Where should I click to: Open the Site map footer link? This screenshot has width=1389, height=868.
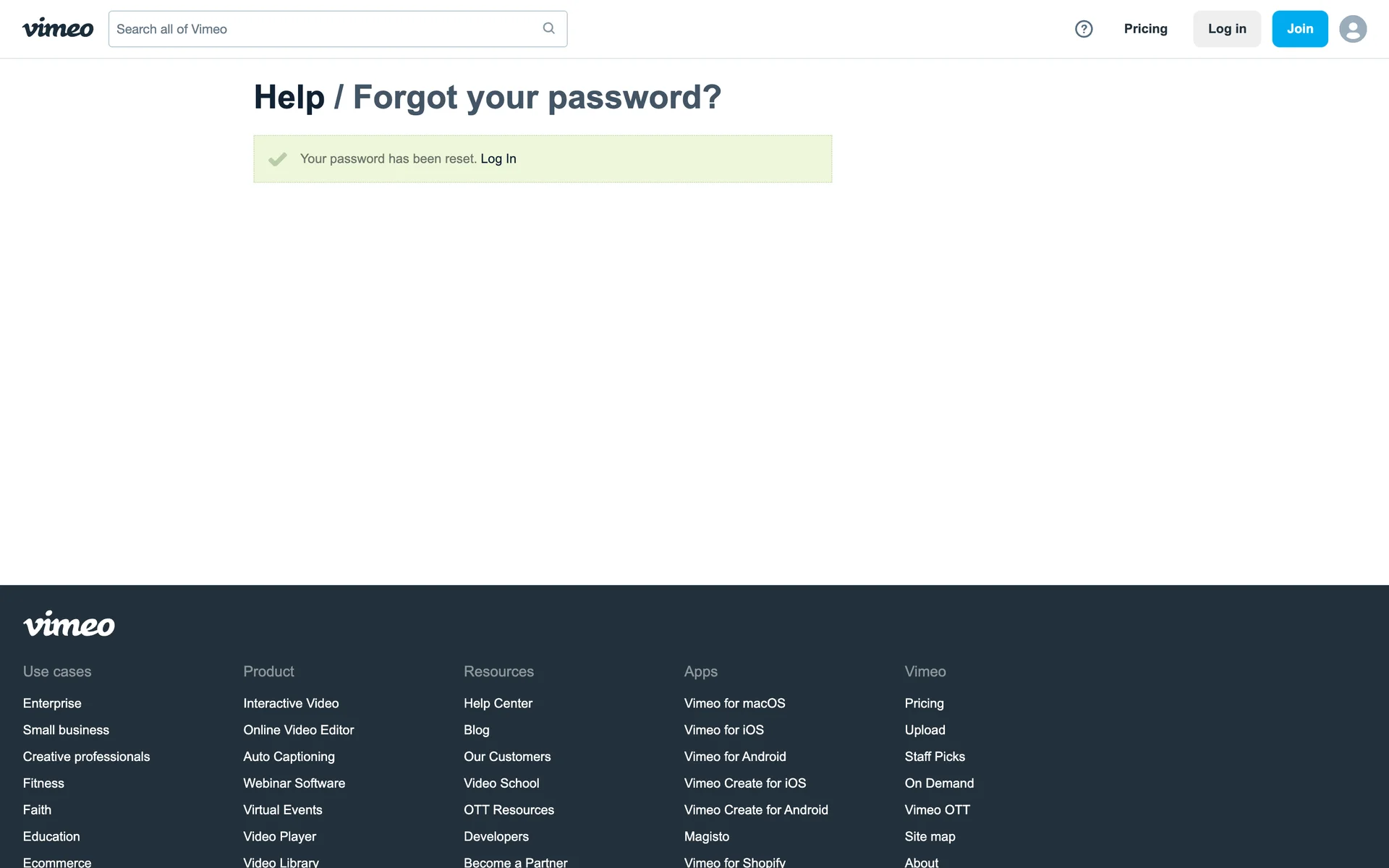click(930, 837)
